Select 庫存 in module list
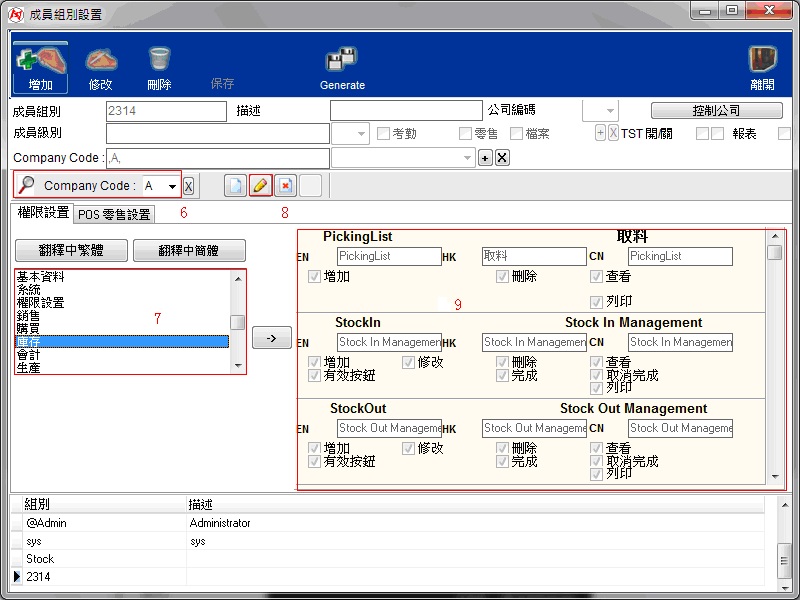The width and height of the screenshot is (800, 600). tap(122, 341)
